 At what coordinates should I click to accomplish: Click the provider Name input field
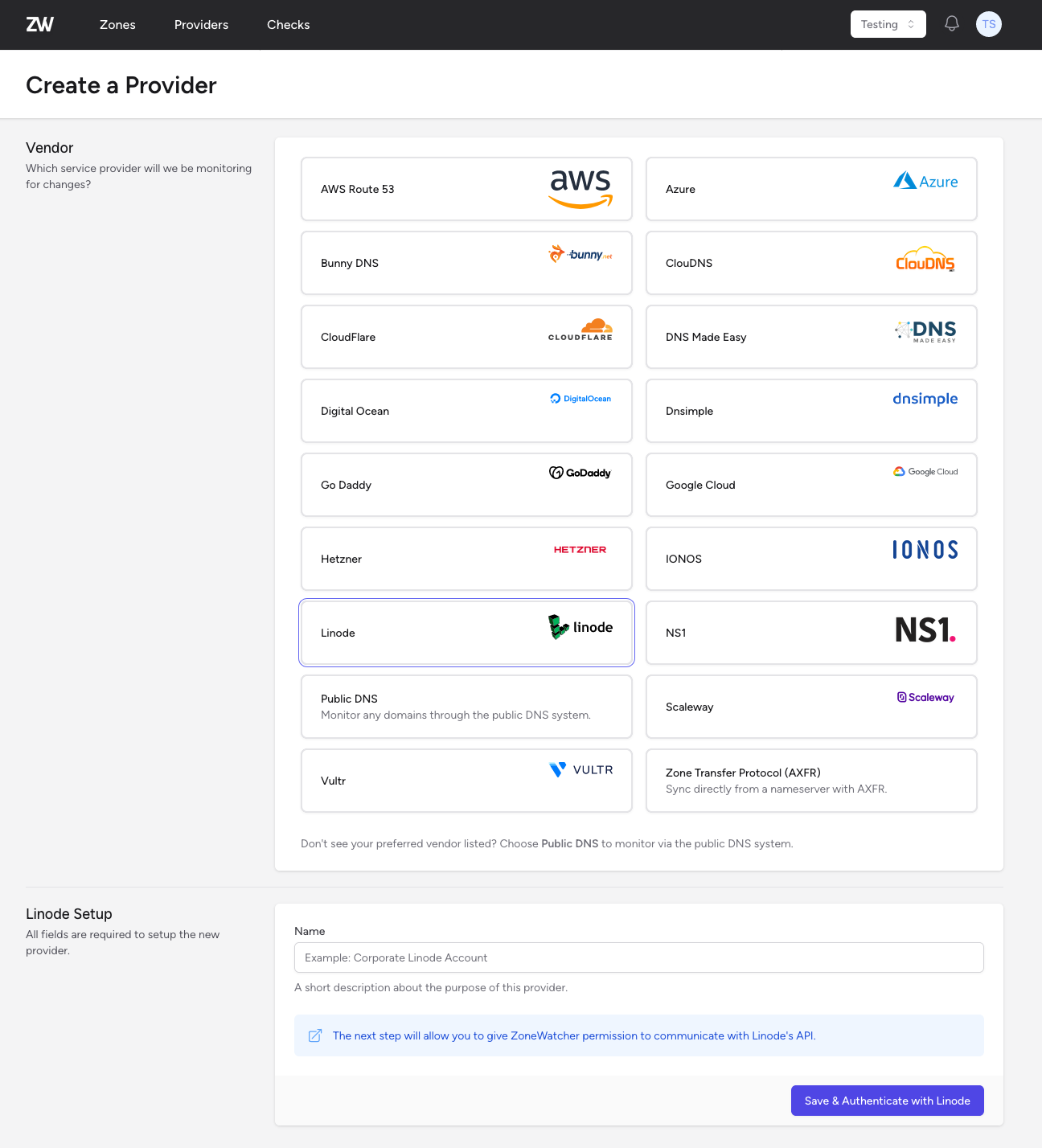tap(639, 957)
